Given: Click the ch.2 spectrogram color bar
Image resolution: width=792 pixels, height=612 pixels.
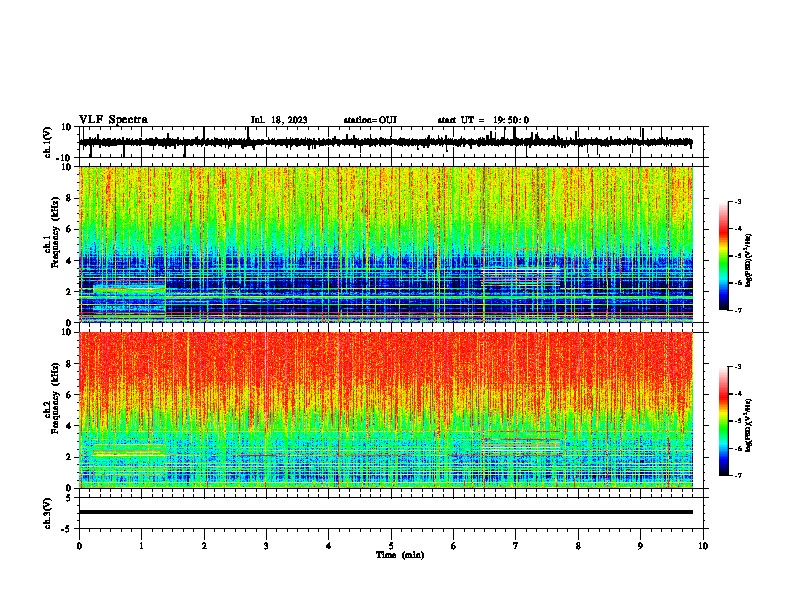Looking at the screenshot, I should tap(724, 421).
